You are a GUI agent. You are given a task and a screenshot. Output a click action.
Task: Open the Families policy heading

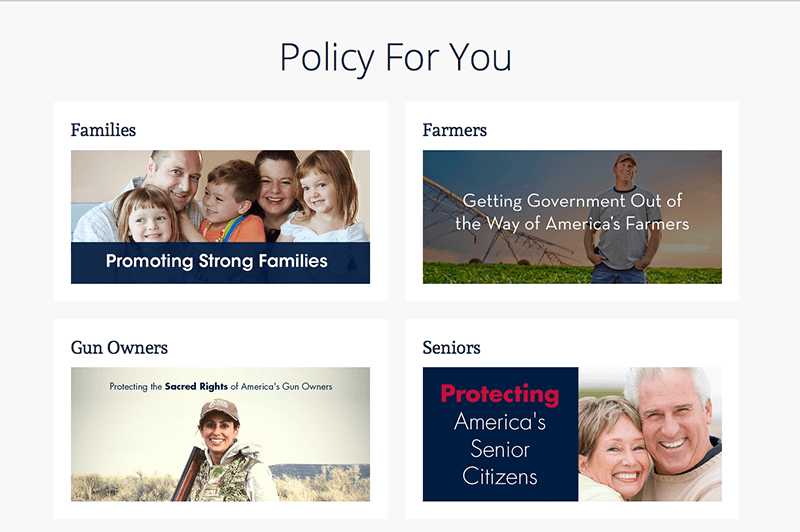click(103, 130)
